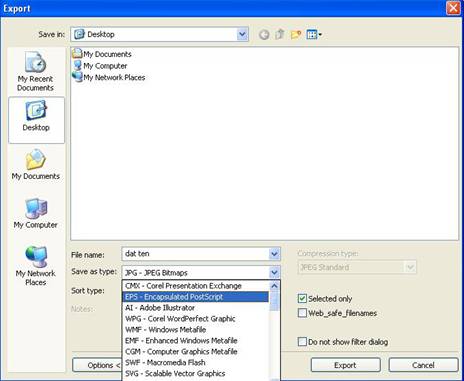Image resolution: width=464 pixels, height=381 pixels.
Task: Choose AI - Adobe Illustrator format
Action: 196,308
